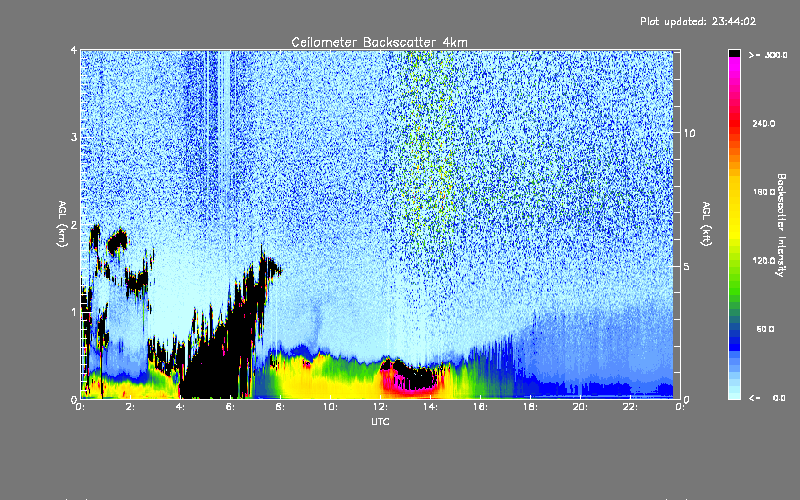Viewport: 800px width, 500px height.
Task: Select the 'AGL (km)' axis label
Action: [x=62, y=224]
